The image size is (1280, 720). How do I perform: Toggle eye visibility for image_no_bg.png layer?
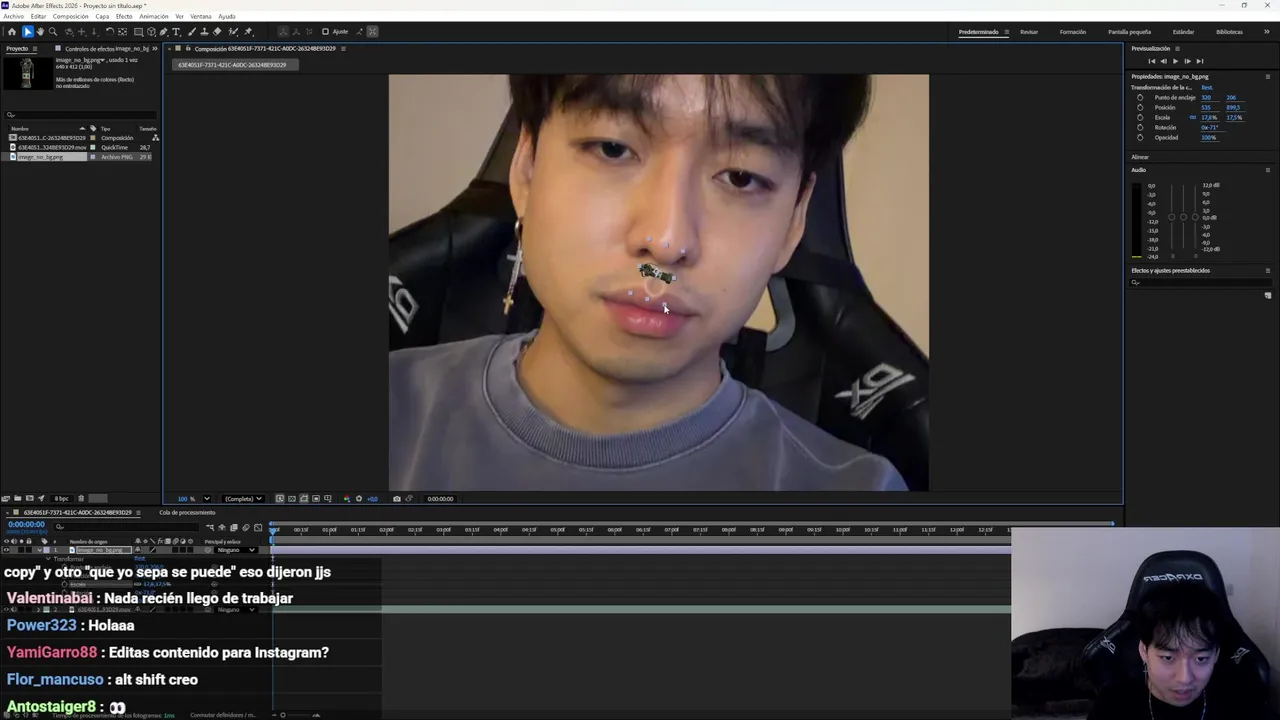coord(6,550)
